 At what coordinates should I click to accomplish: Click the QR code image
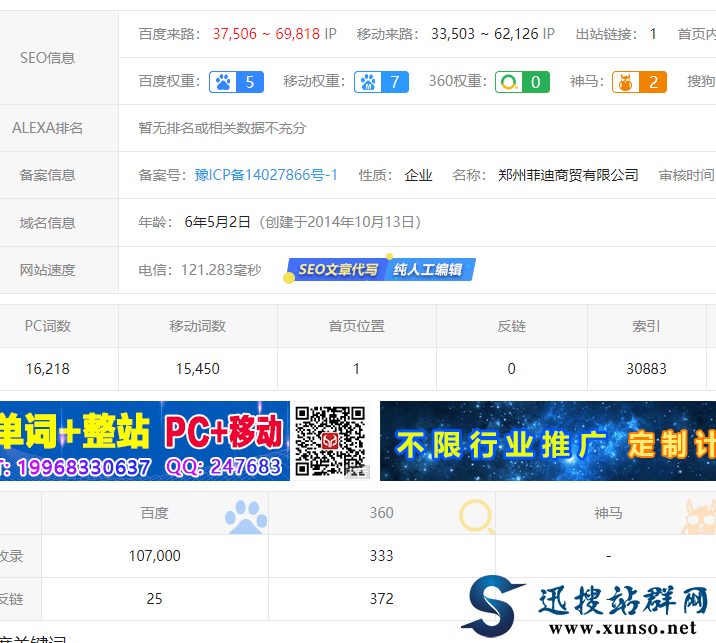330,441
